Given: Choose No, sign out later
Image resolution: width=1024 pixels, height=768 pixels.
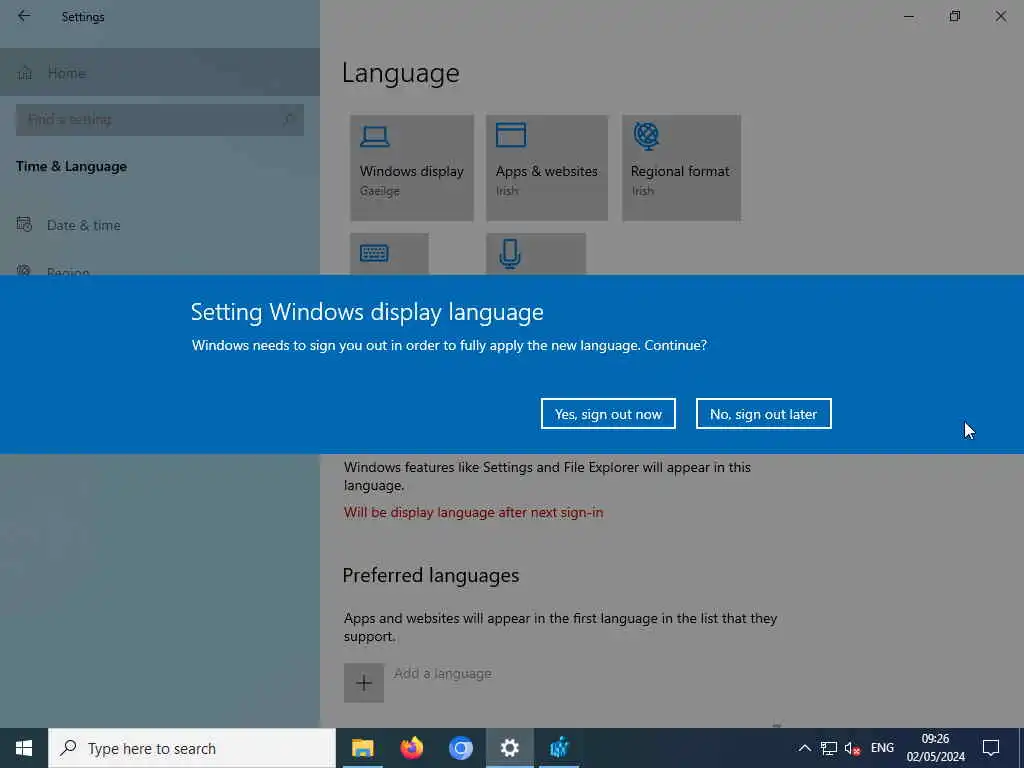Looking at the screenshot, I should point(763,413).
